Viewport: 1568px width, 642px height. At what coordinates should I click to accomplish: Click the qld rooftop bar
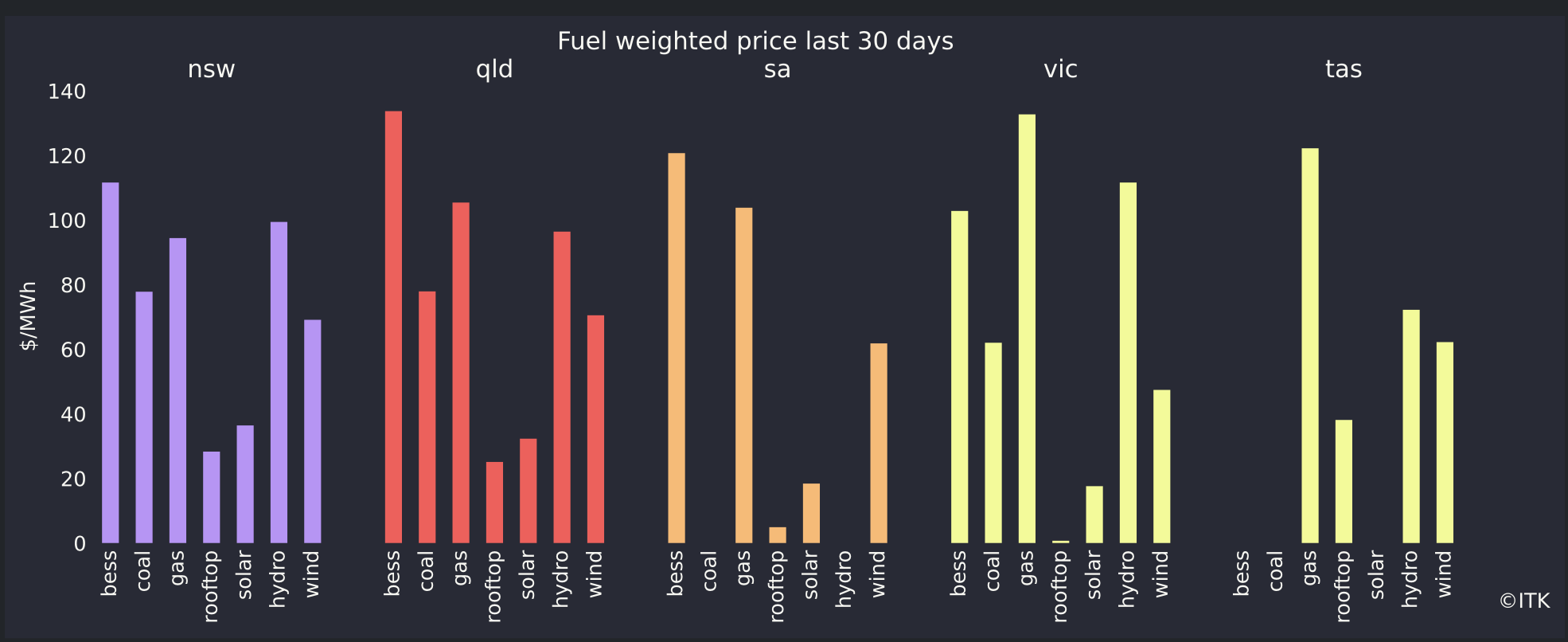pos(494,503)
